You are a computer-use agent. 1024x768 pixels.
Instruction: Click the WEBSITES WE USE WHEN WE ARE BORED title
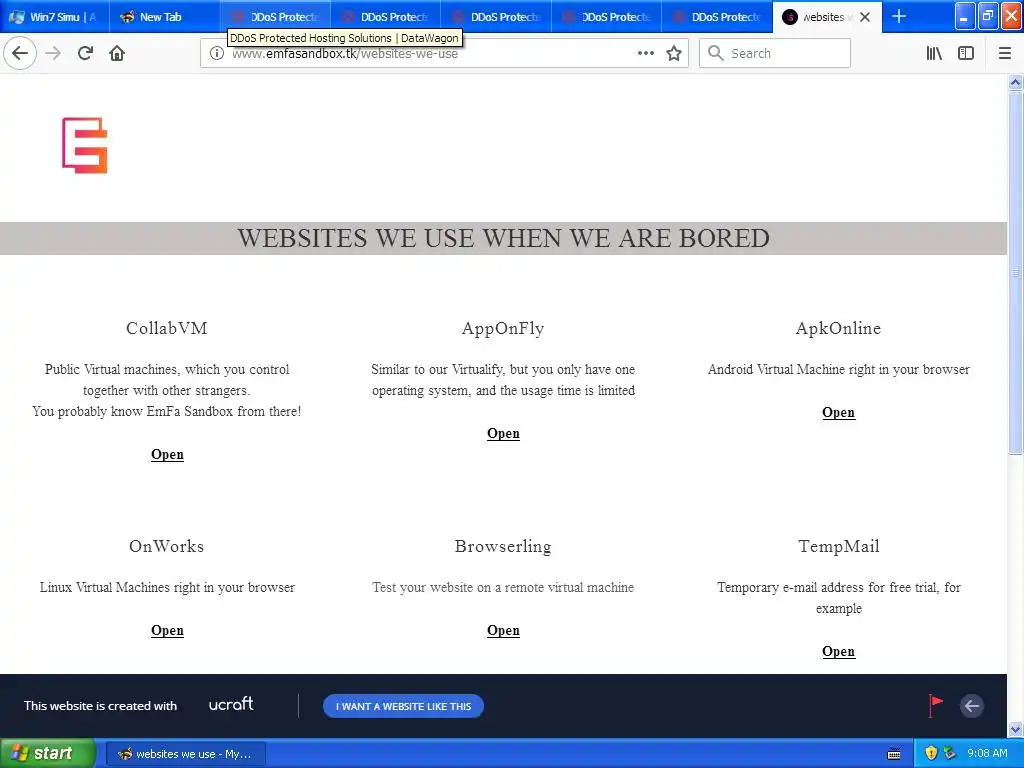click(x=503, y=238)
